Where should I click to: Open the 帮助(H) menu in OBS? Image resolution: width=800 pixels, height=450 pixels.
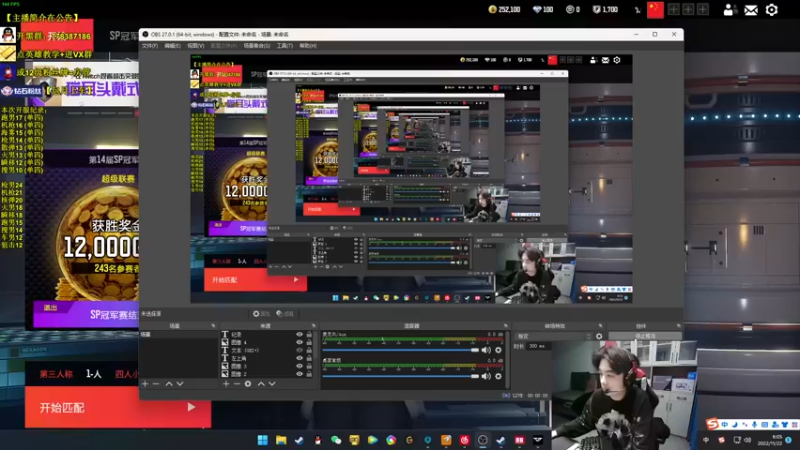[x=308, y=46]
